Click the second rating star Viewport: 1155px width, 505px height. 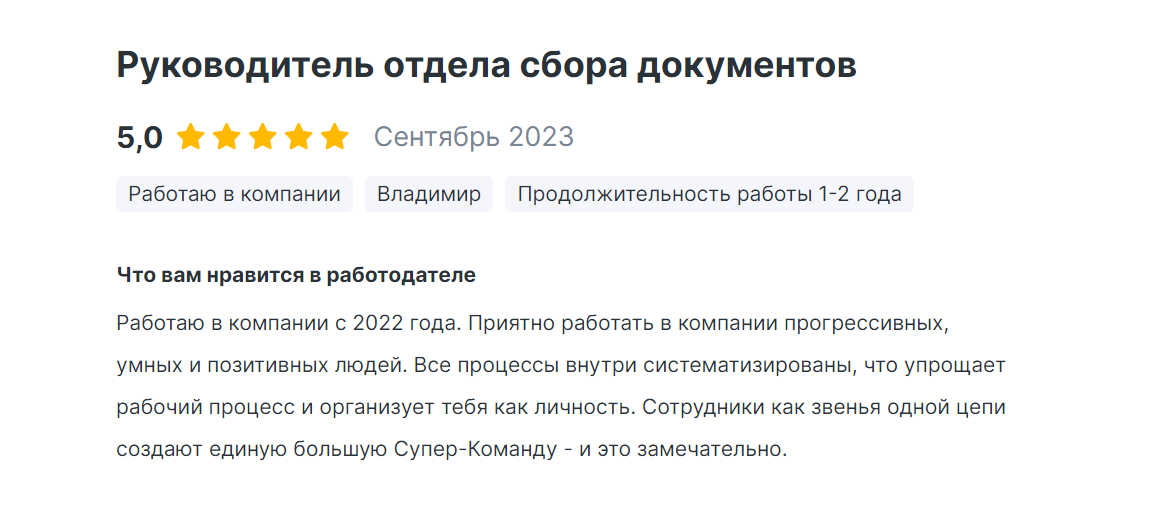[x=227, y=137]
